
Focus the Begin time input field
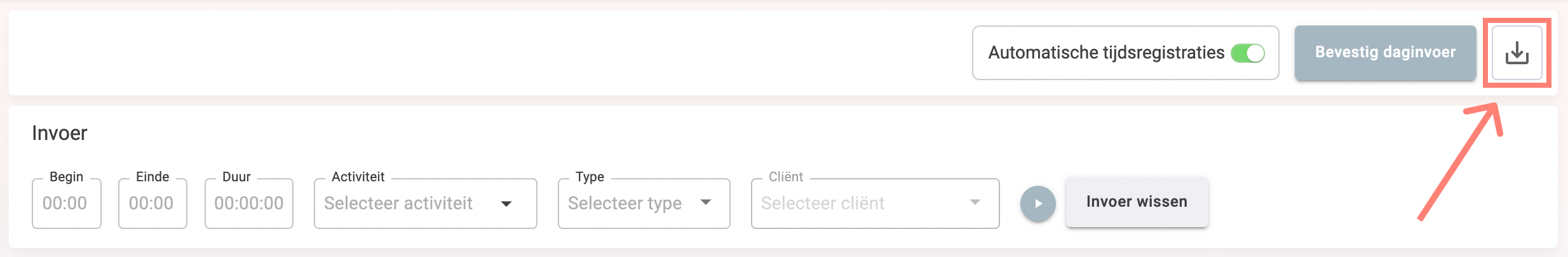pos(67,203)
